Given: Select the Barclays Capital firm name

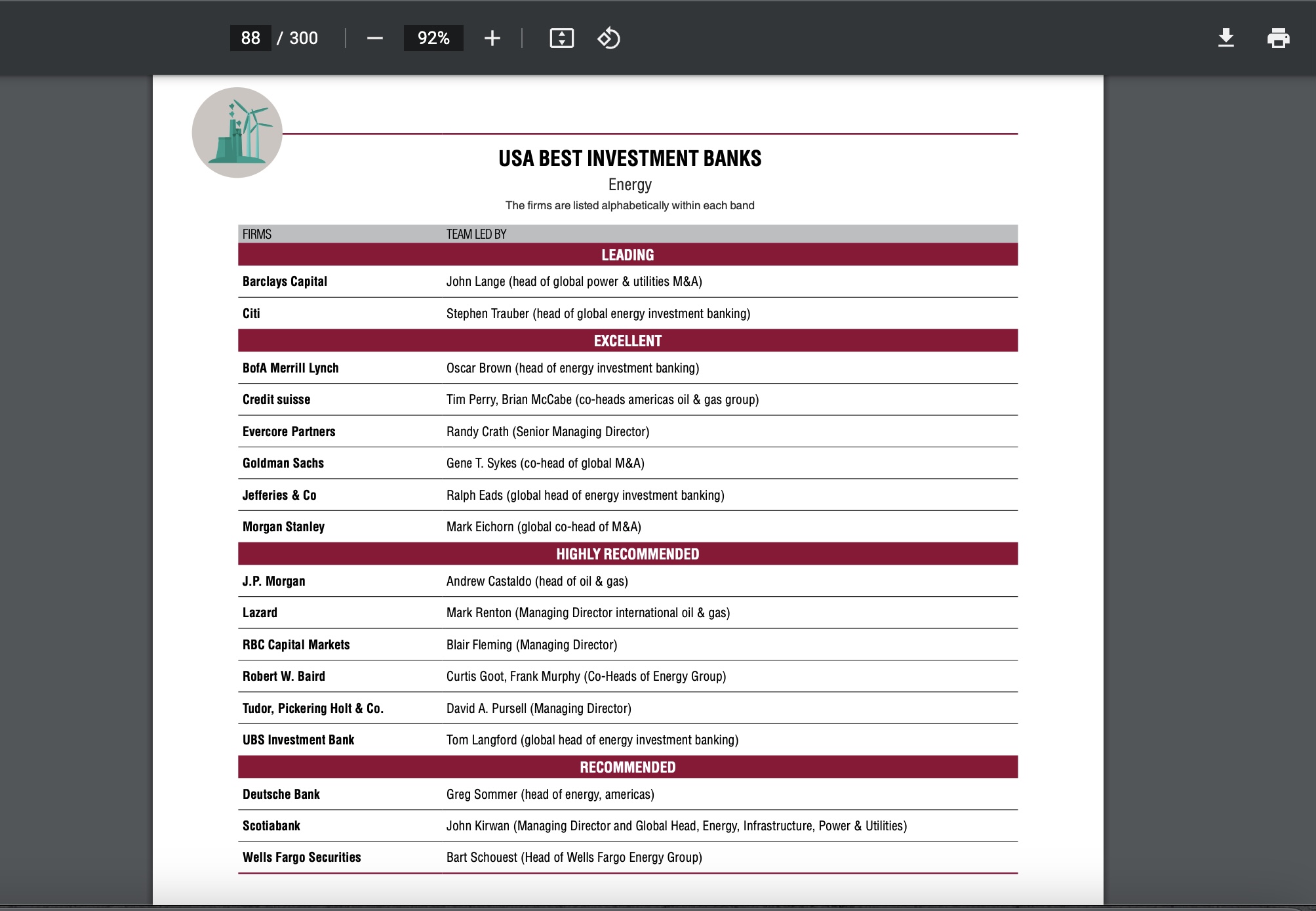Looking at the screenshot, I should (x=285, y=281).
